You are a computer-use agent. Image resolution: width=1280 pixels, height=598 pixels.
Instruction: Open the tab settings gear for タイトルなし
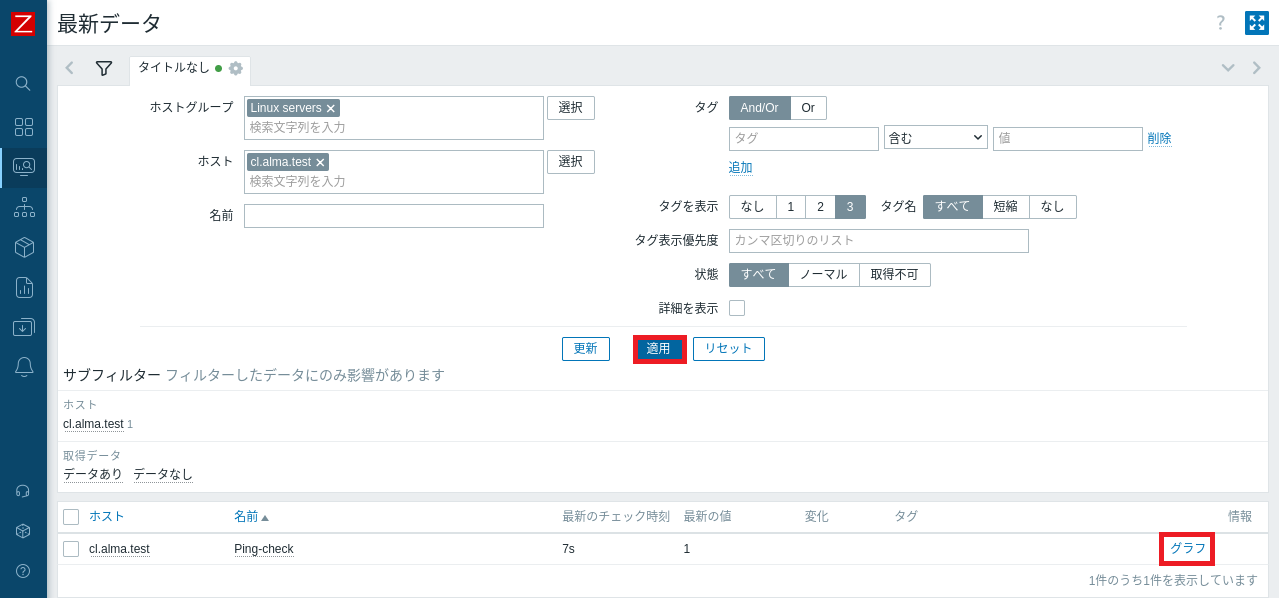[x=236, y=68]
